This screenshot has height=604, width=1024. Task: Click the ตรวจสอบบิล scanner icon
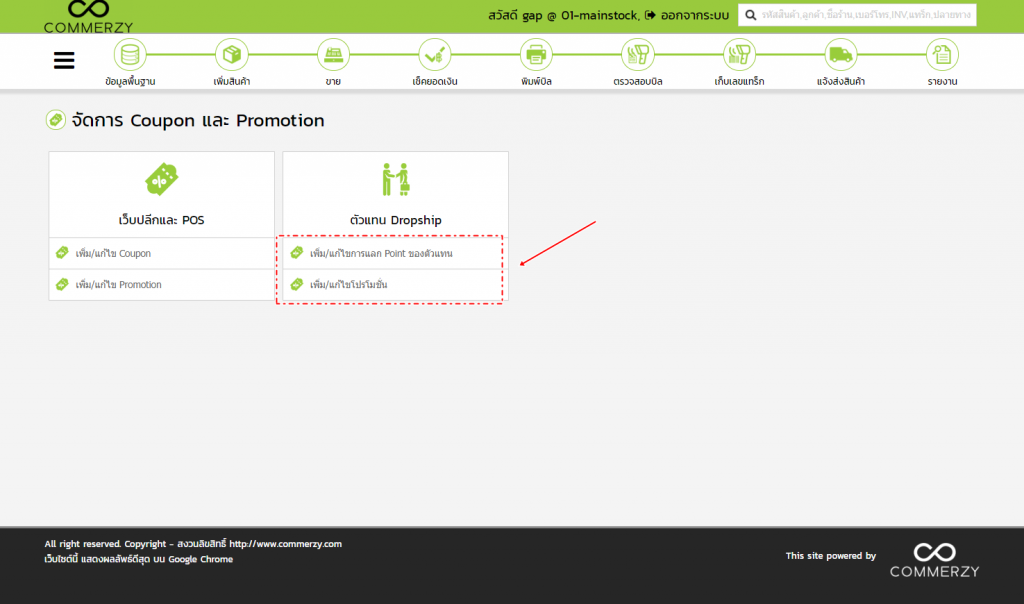point(637,54)
